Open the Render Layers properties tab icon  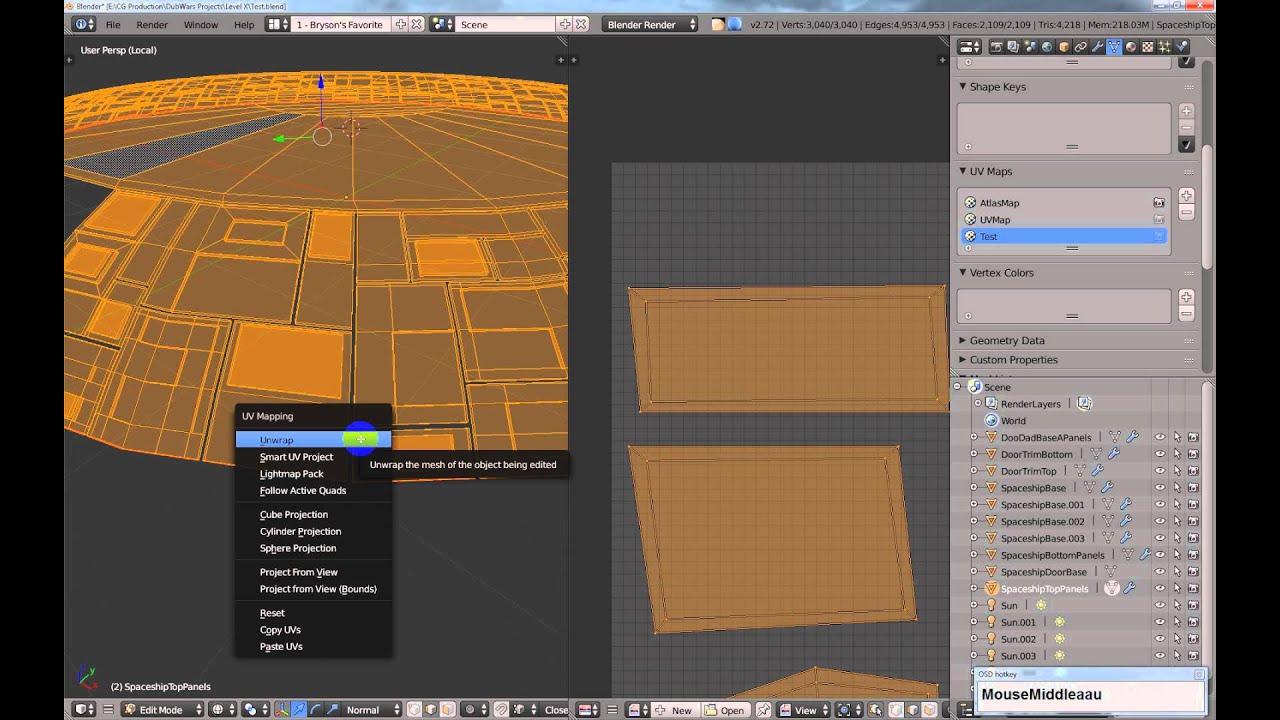[x=1014, y=46]
